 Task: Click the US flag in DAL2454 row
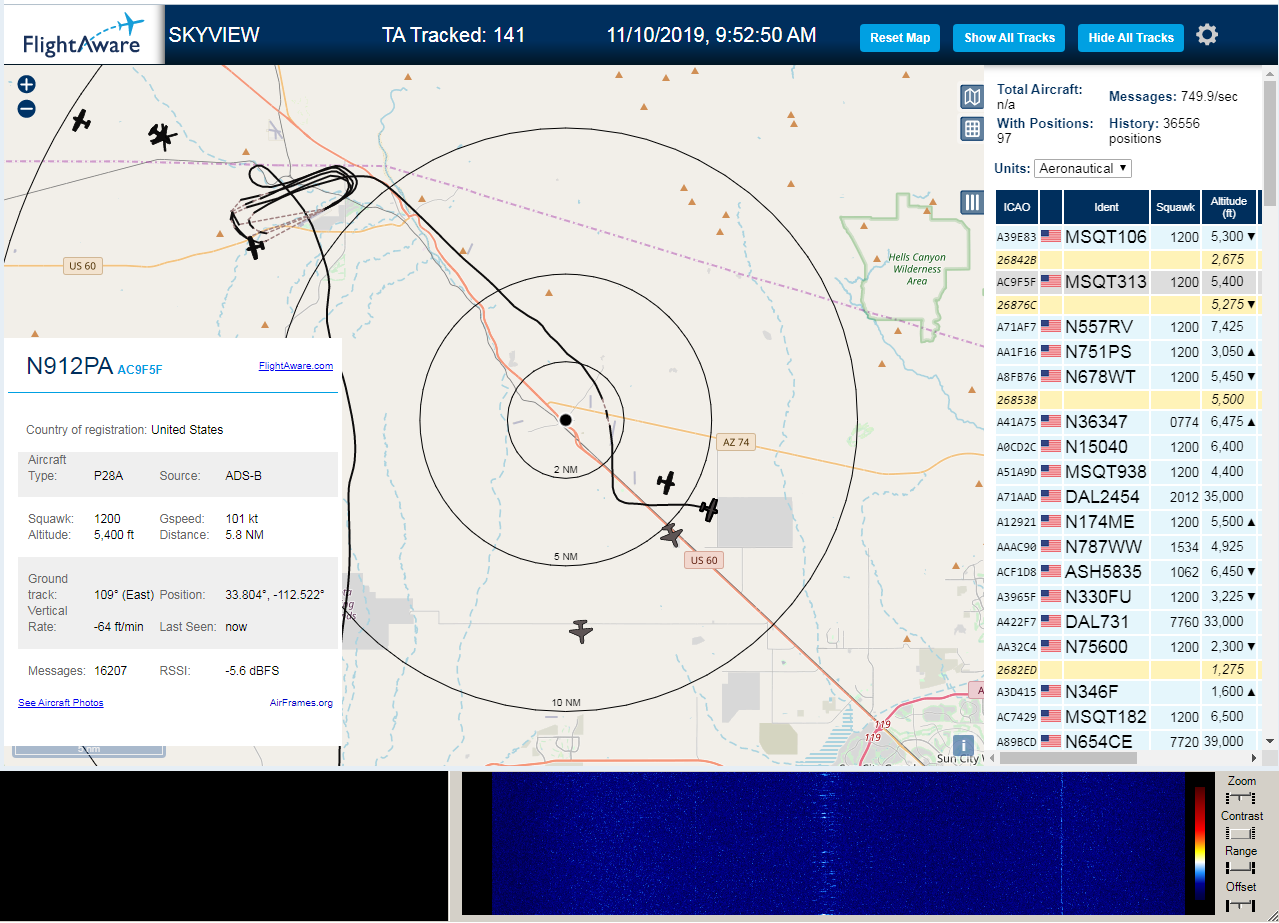[1050, 497]
